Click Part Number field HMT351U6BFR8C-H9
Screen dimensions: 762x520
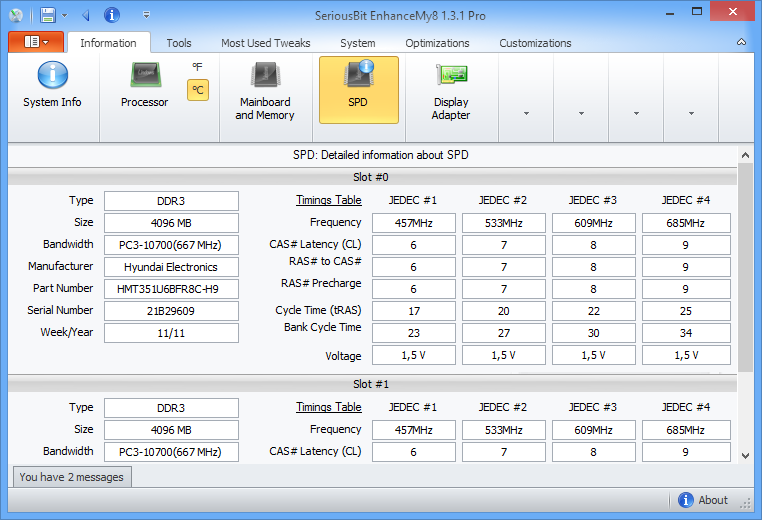(171, 289)
